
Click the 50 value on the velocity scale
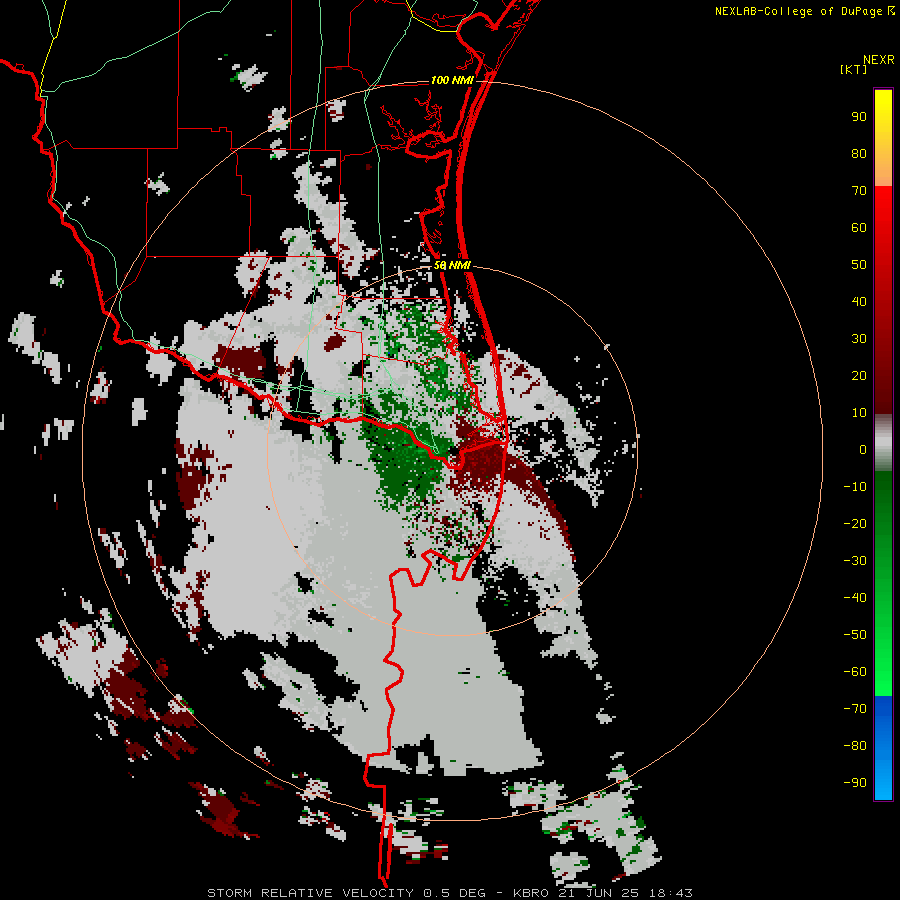pos(859,265)
